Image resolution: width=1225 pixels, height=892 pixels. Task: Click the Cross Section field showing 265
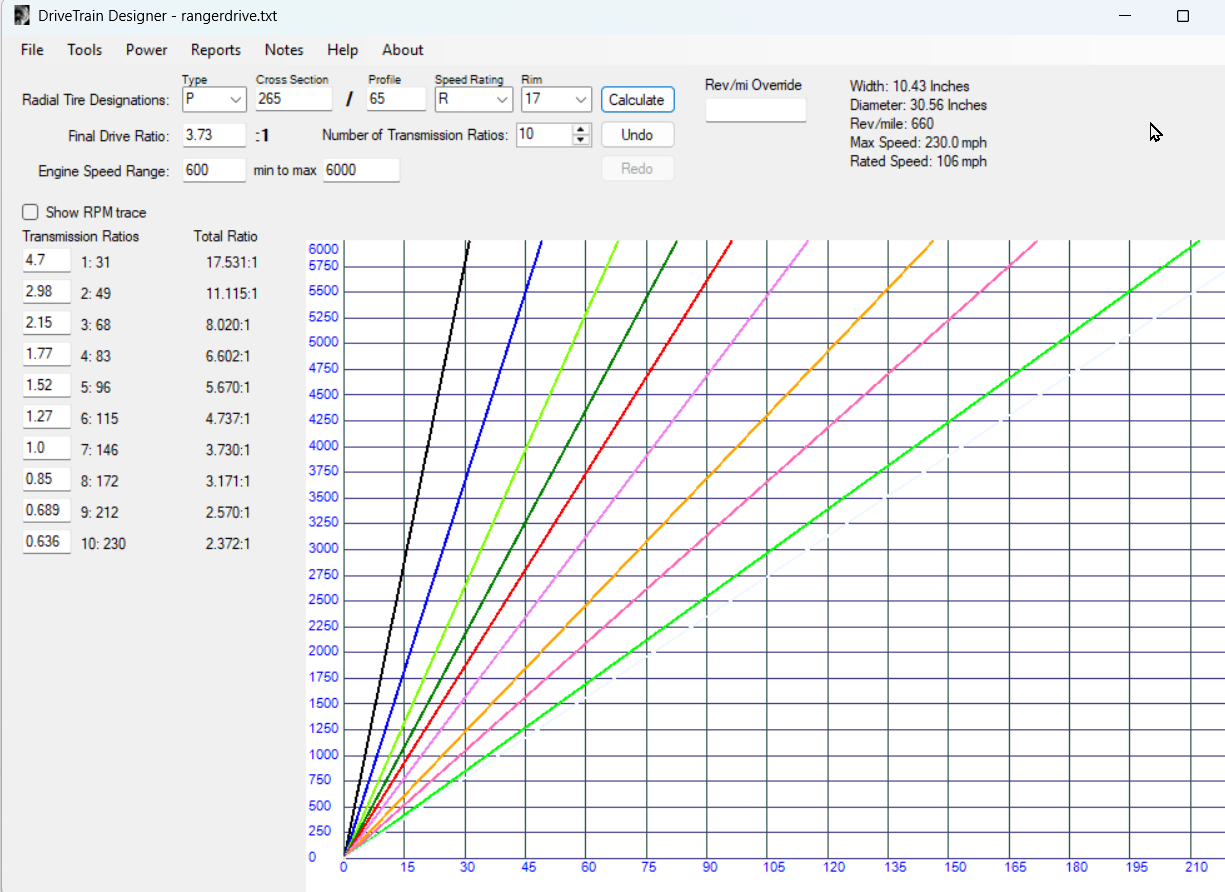tap(293, 99)
